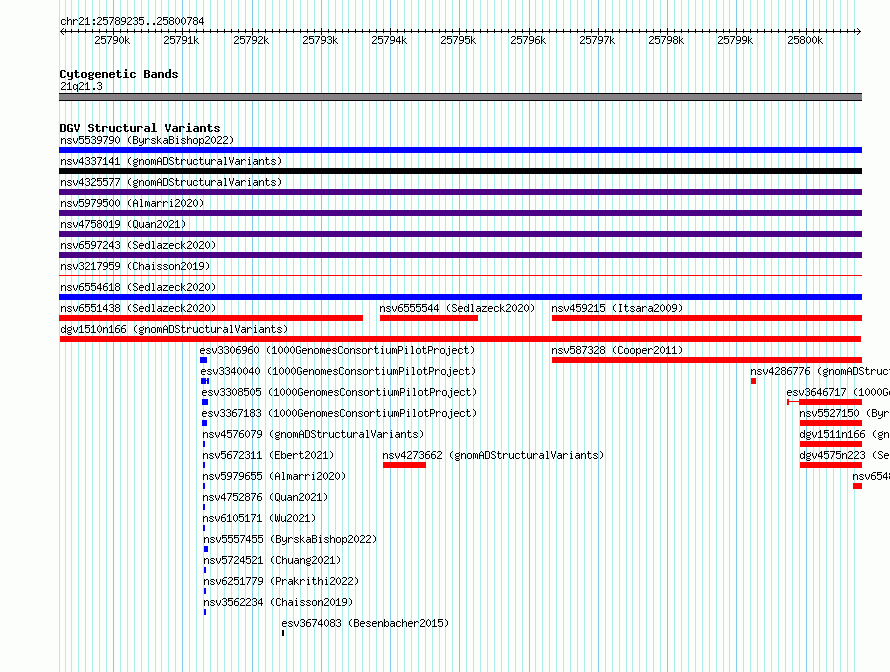The width and height of the screenshot is (890, 672).
Task: Select the red nsv6551438 variant bar
Action: tap(211, 318)
